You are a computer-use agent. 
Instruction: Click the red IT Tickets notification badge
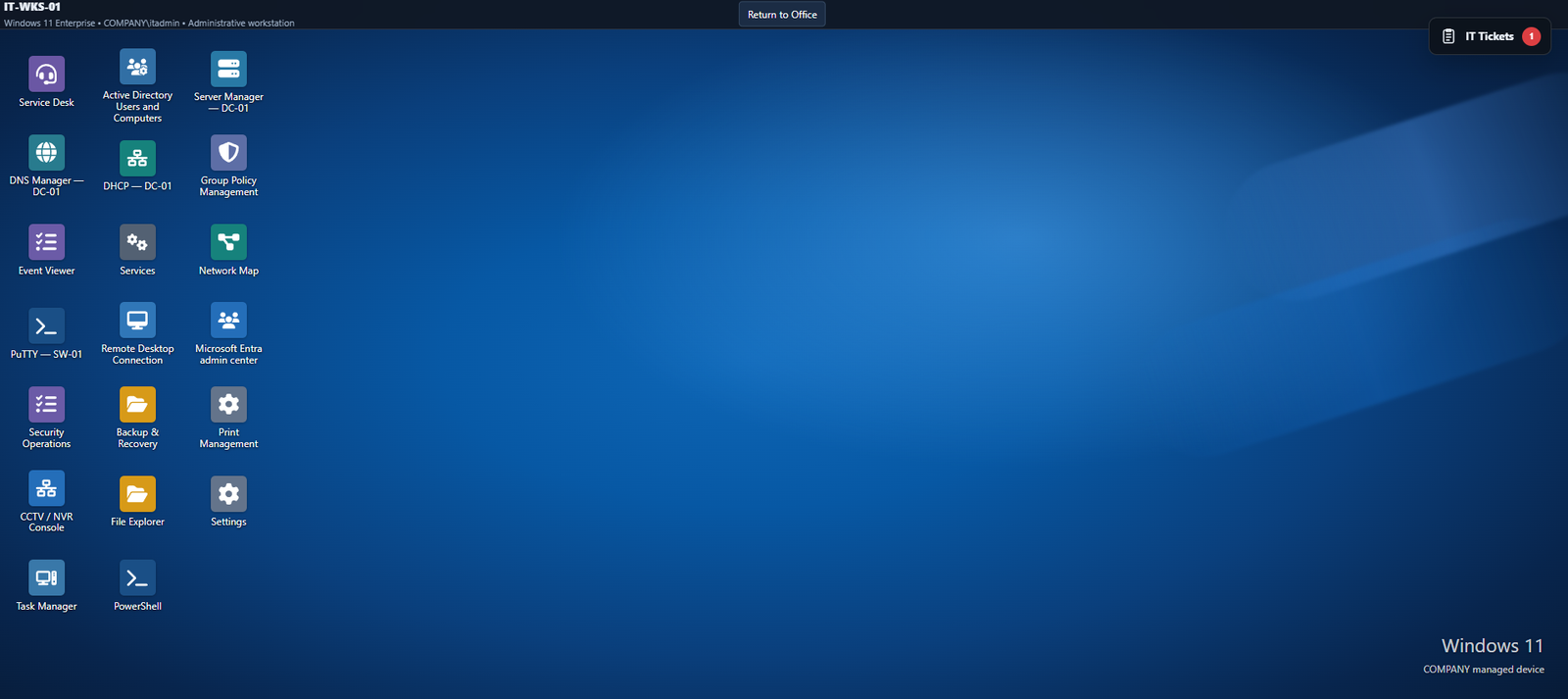1531,36
